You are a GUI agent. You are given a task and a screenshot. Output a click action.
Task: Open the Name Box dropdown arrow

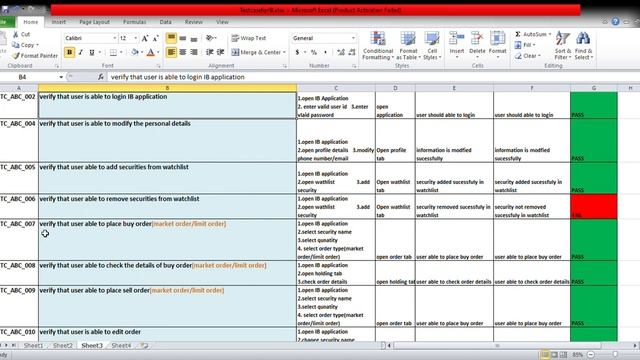coord(61,77)
